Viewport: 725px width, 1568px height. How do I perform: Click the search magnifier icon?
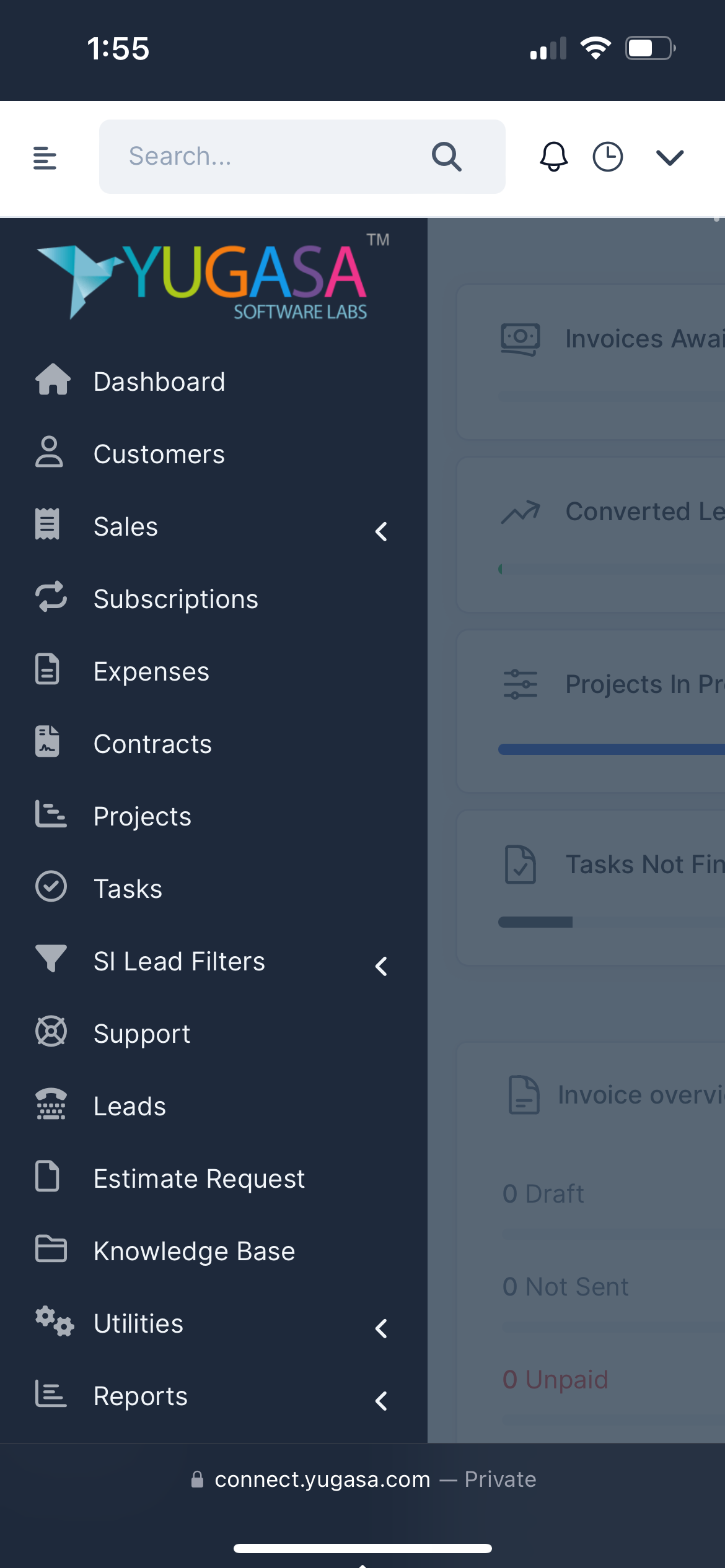[447, 157]
